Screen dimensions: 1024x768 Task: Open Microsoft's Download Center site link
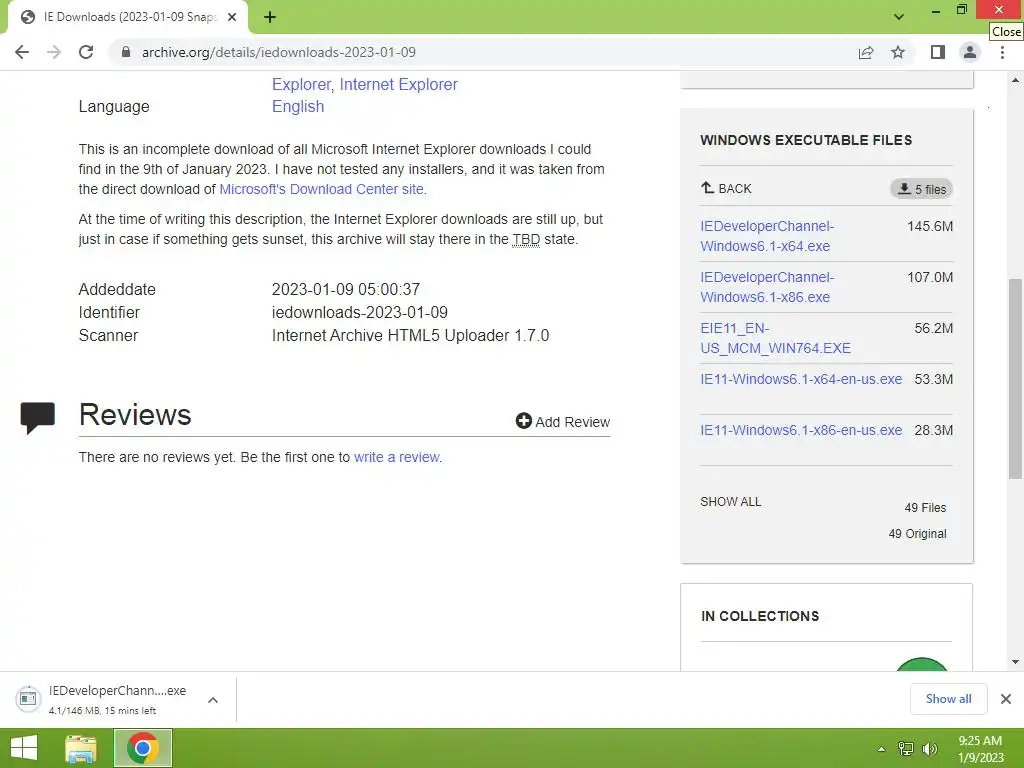click(321, 189)
